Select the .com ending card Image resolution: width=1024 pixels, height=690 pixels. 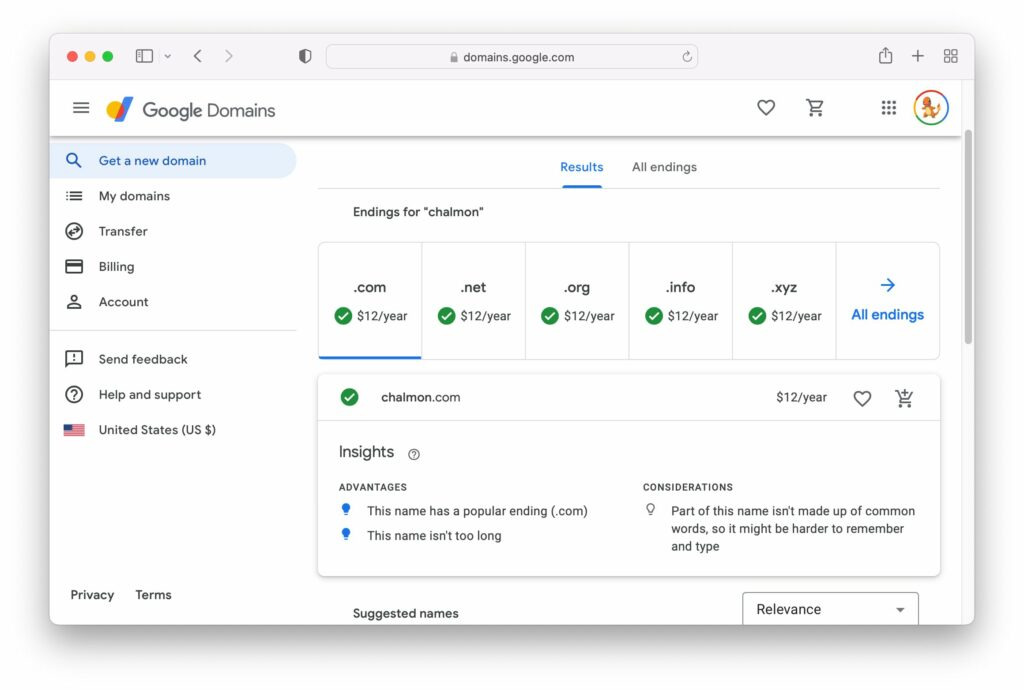(x=370, y=301)
